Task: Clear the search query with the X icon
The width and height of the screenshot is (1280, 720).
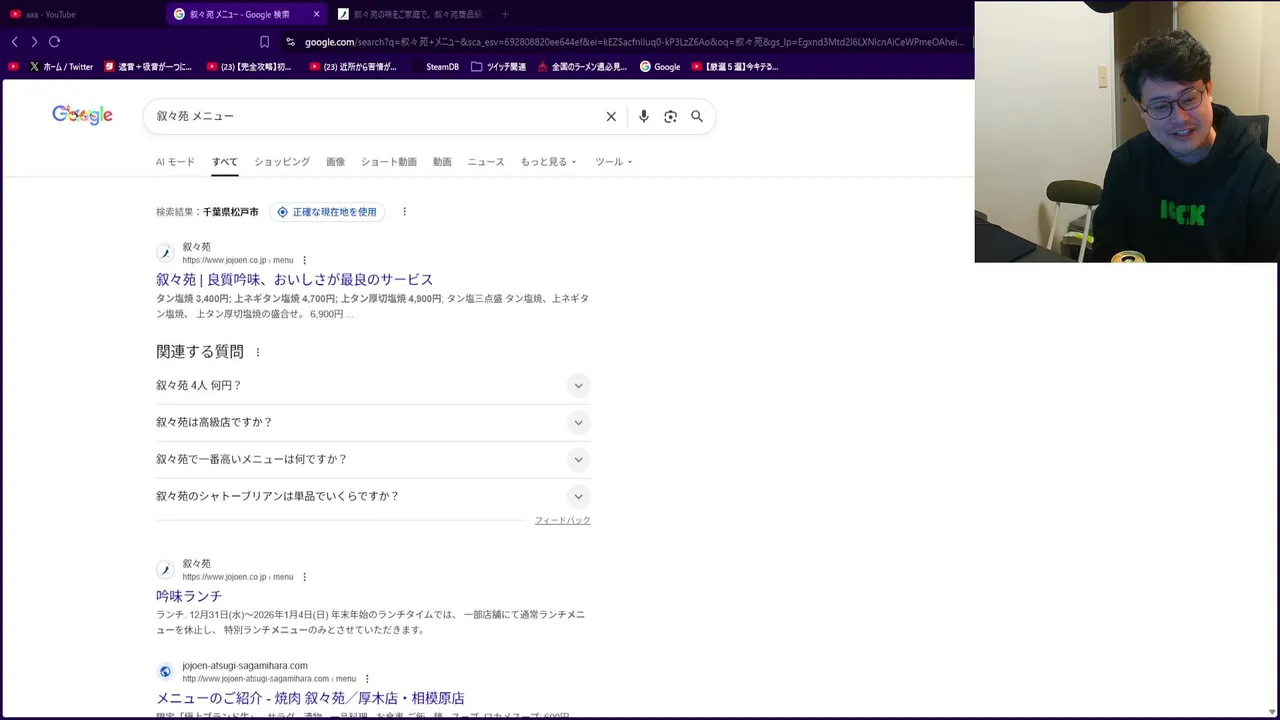Action: point(611,116)
